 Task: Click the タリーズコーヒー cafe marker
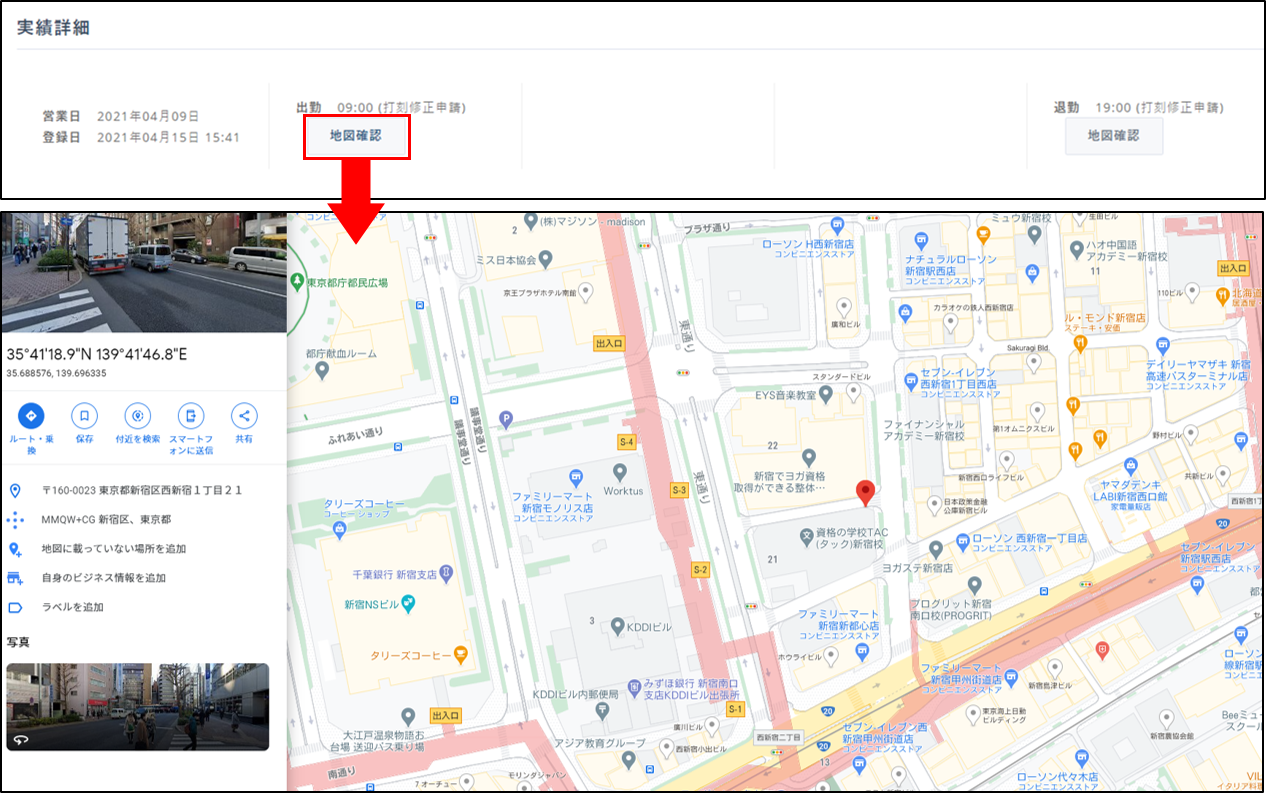pos(460,655)
